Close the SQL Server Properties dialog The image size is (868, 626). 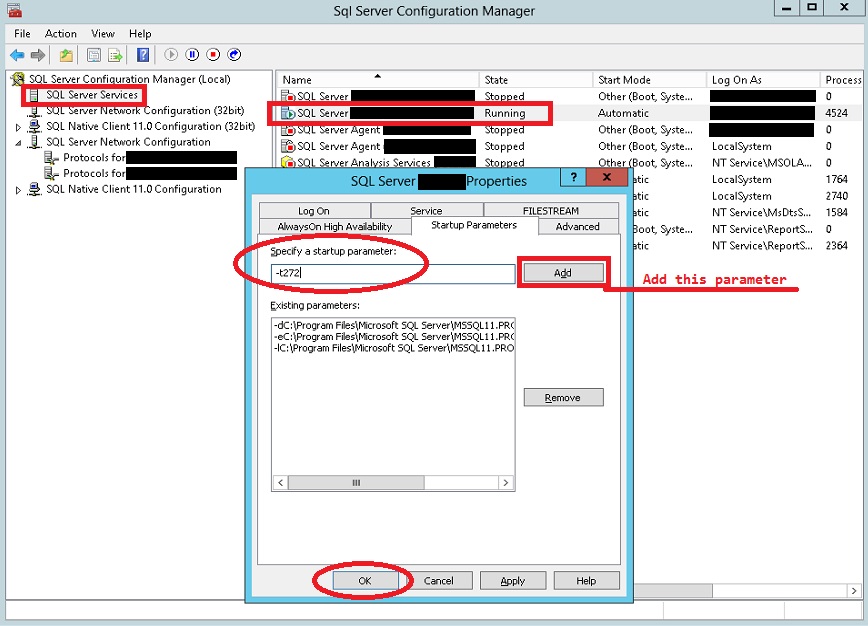point(607,178)
